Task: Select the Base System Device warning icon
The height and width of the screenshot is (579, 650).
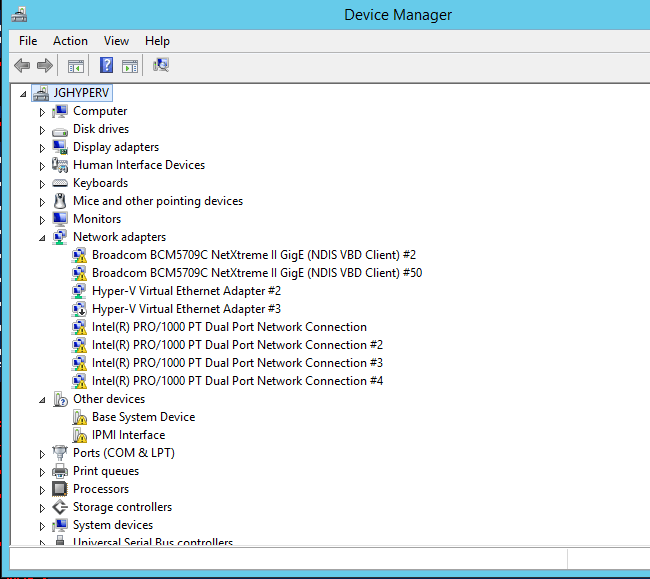Action: click(x=80, y=417)
